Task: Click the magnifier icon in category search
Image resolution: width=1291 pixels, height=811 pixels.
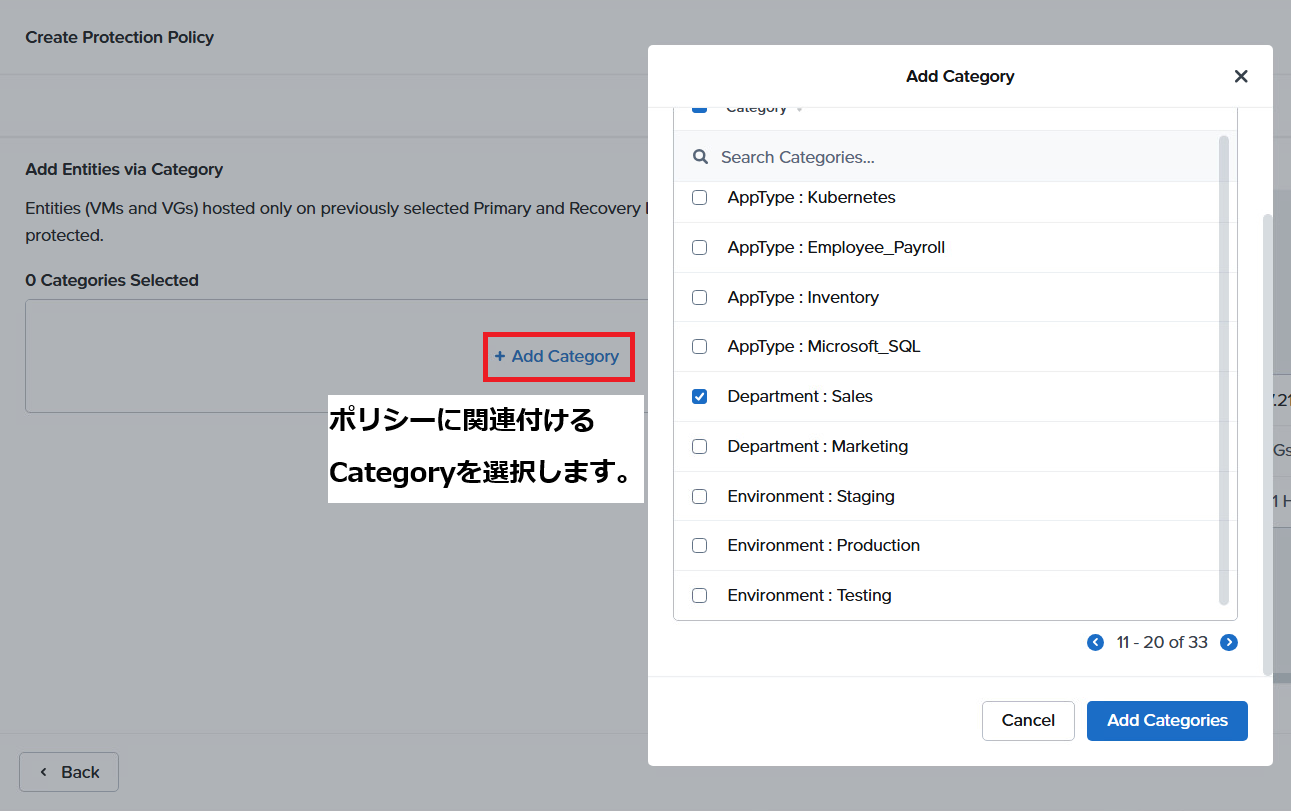Action: pyautogui.click(x=701, y=157)
